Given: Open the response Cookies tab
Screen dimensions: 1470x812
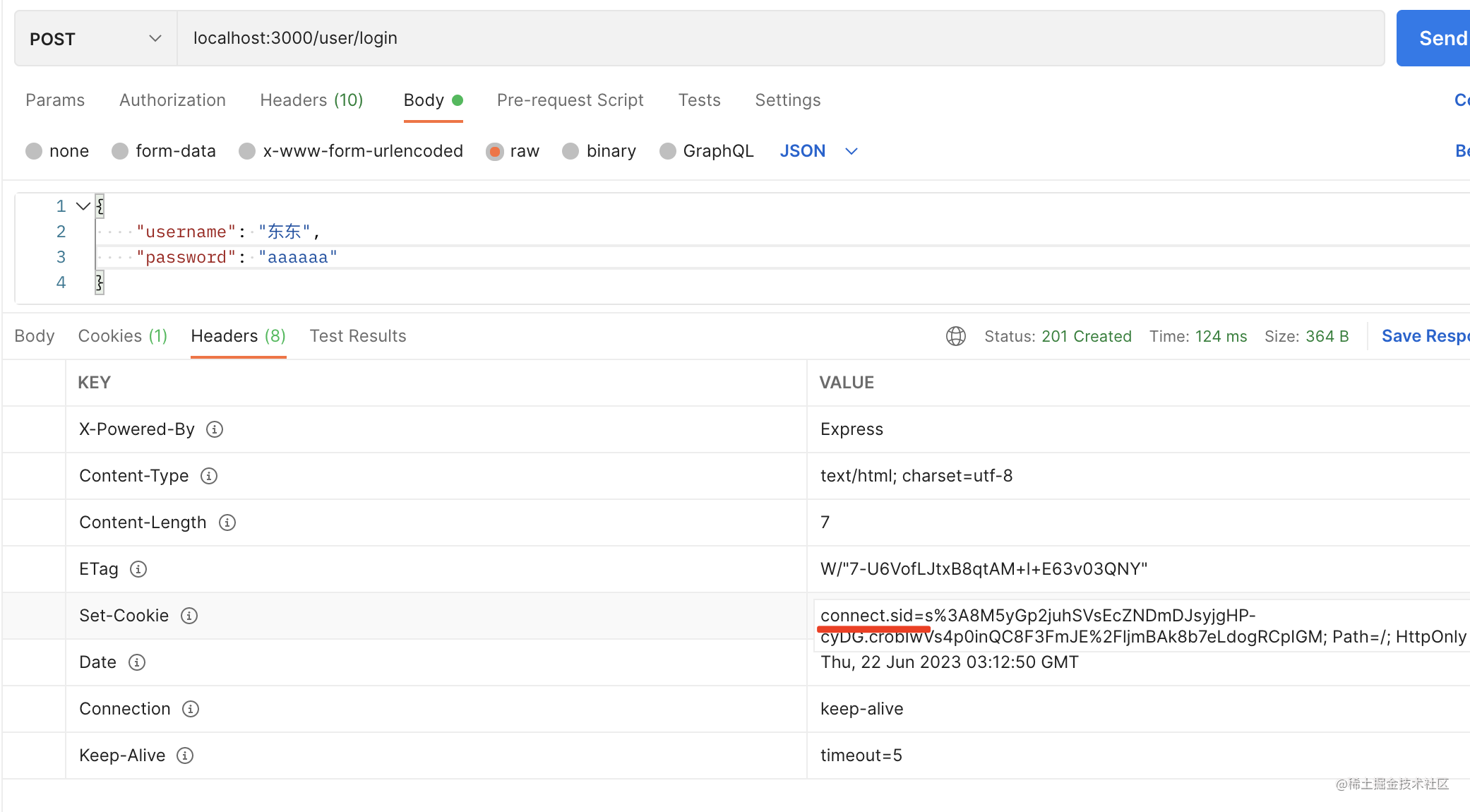Looking at the screenshot, I should (x=122, y=336).
